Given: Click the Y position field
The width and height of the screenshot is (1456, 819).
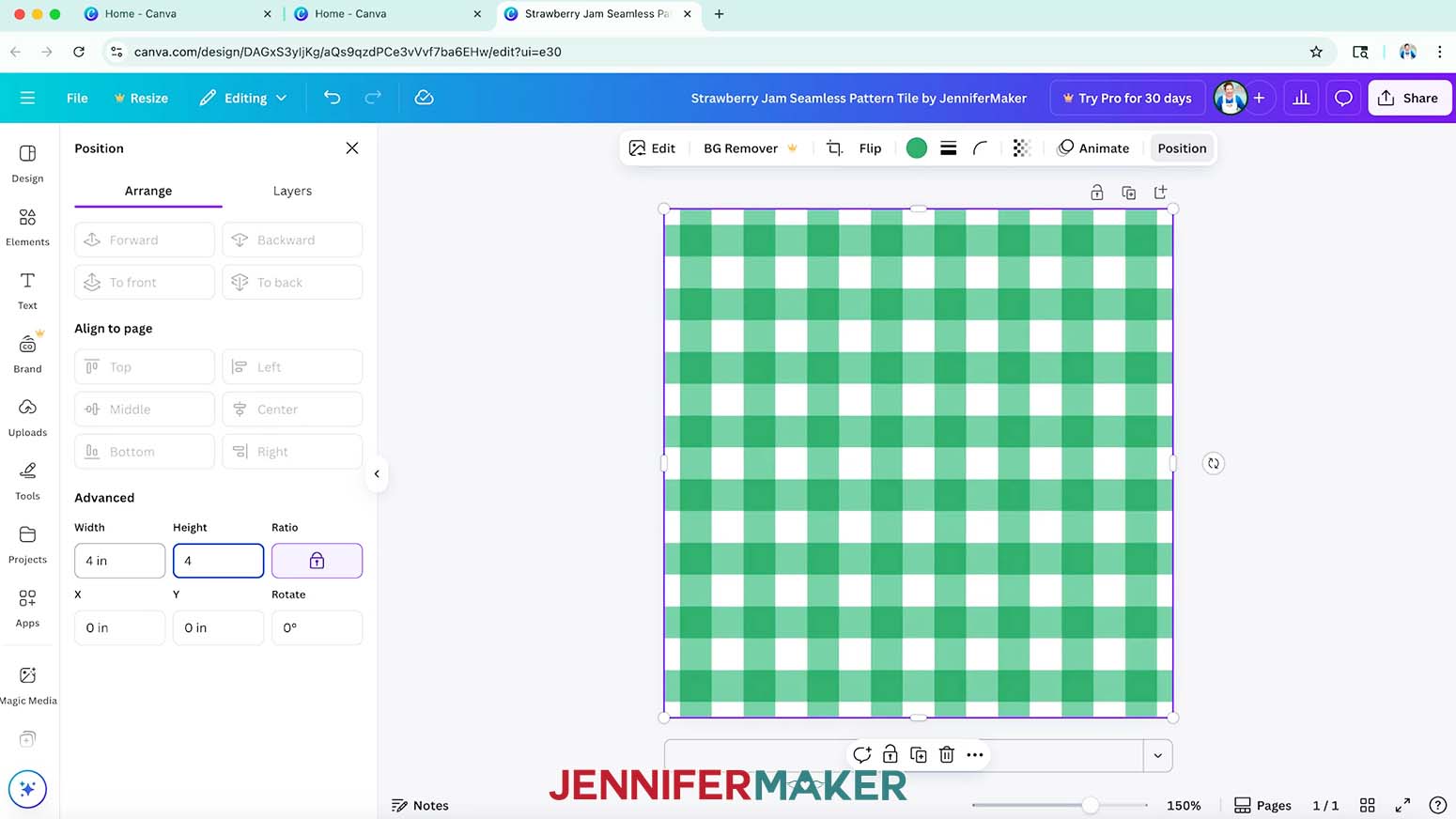Looking at the screenshot, I should coord(218,627).
